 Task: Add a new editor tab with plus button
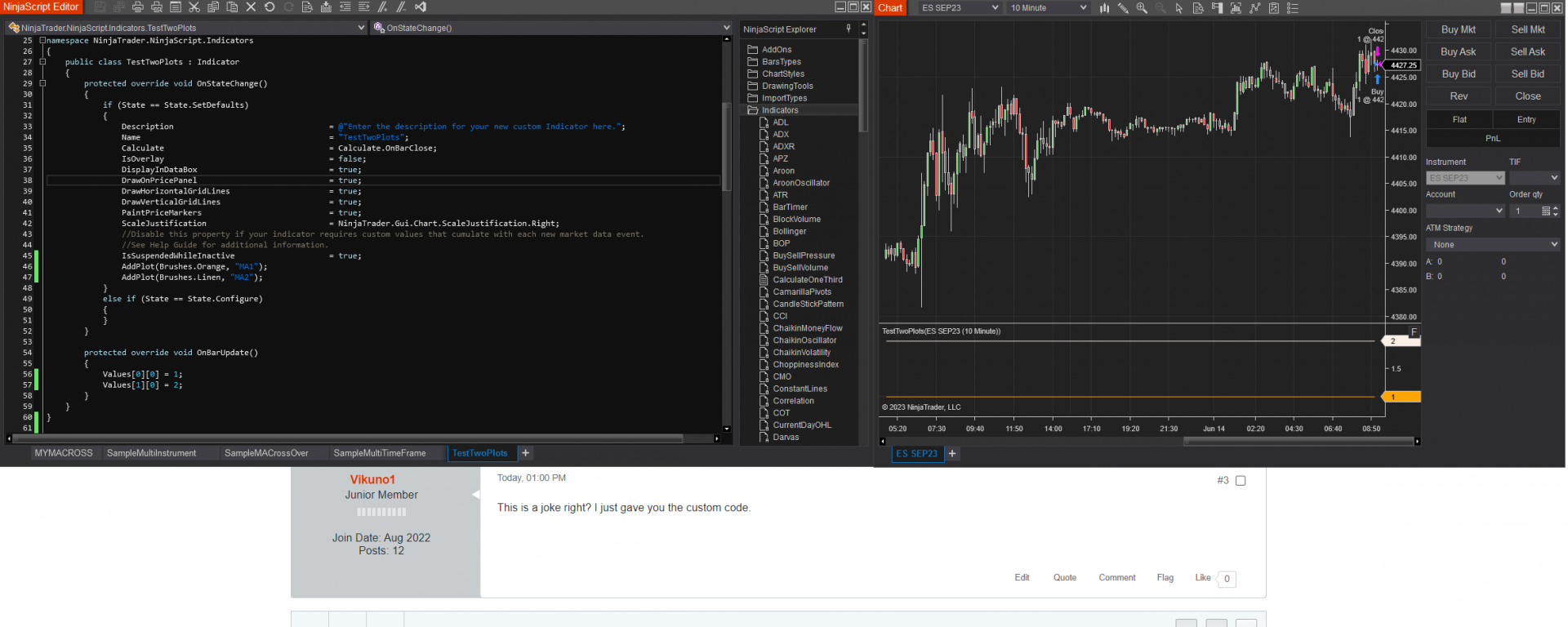tap(526, 453)
